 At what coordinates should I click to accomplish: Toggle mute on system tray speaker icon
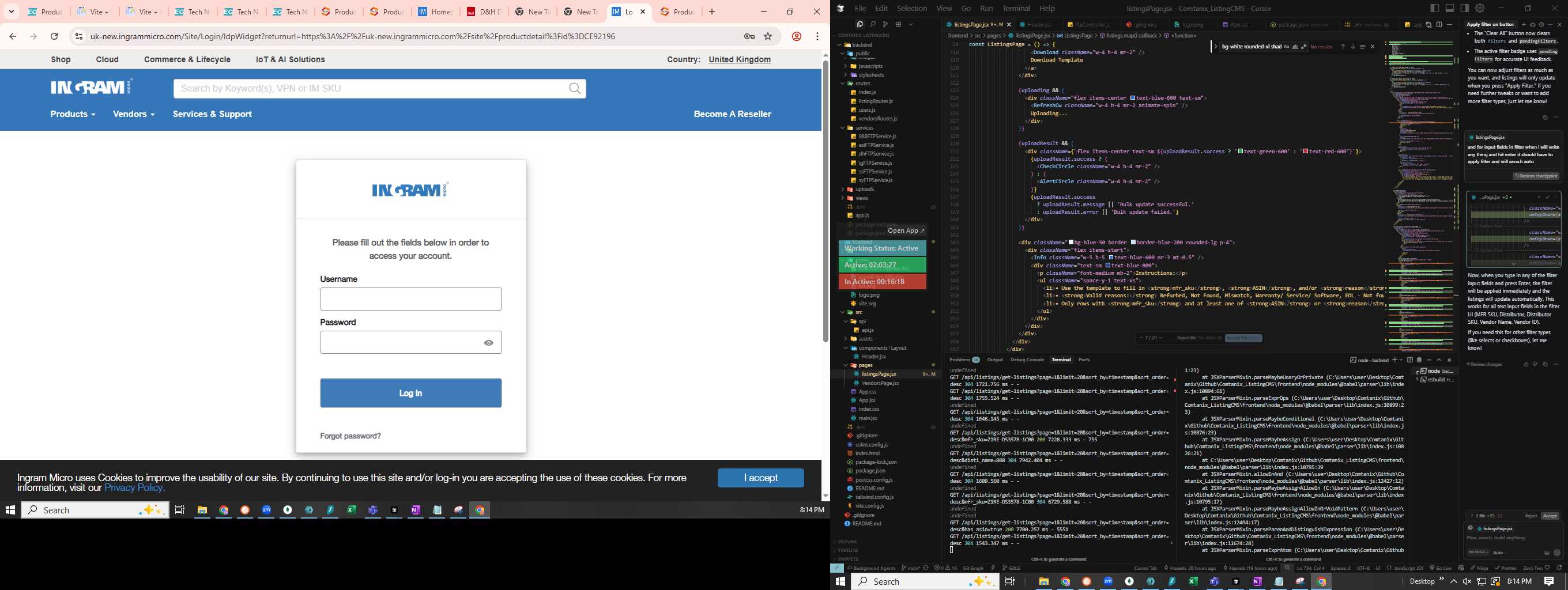click(x=1467, y=581)
